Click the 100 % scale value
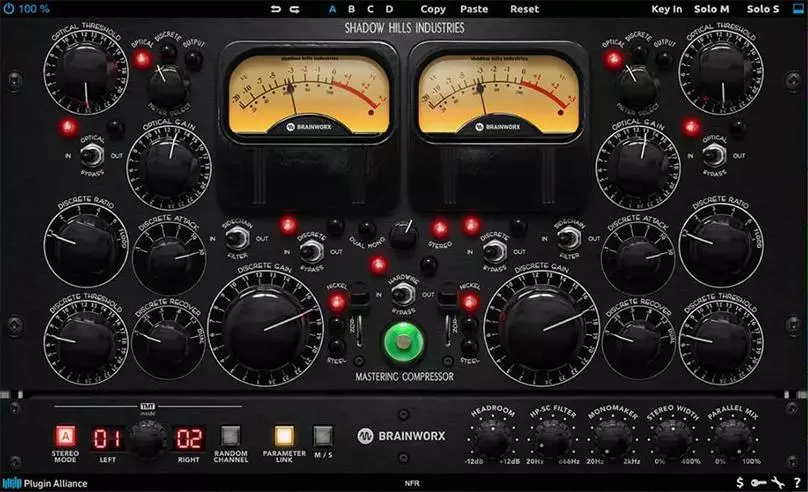The image size is (808, 492). click(34, 9)
